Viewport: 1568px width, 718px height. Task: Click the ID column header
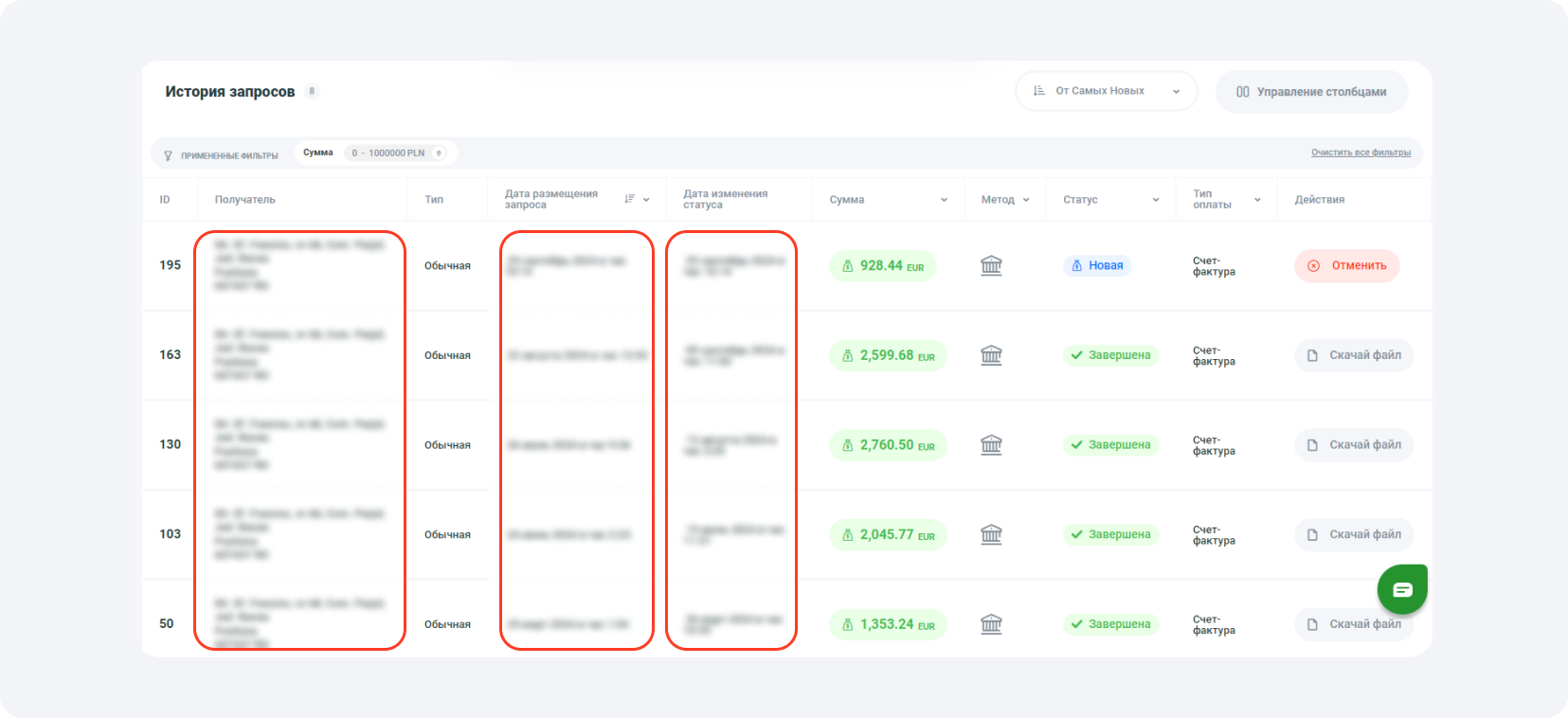point(165,200)
